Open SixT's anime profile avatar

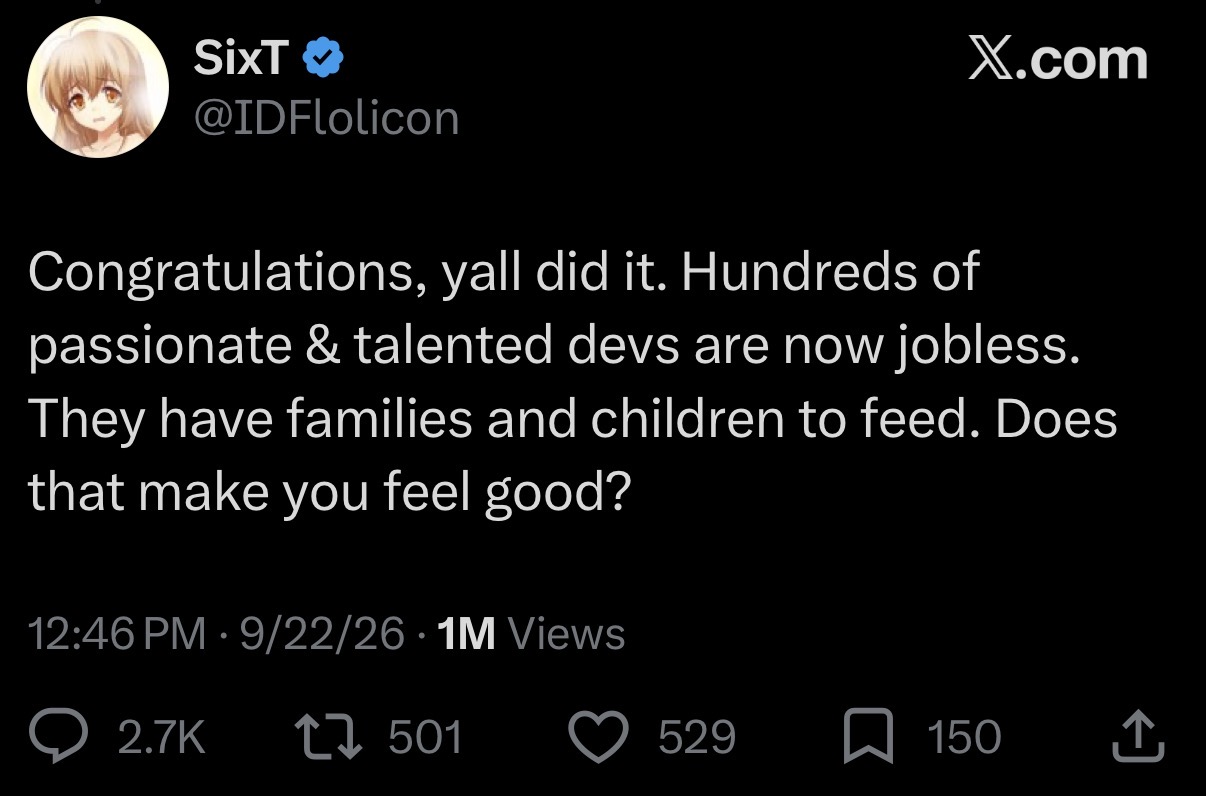(x=98, y=87)
